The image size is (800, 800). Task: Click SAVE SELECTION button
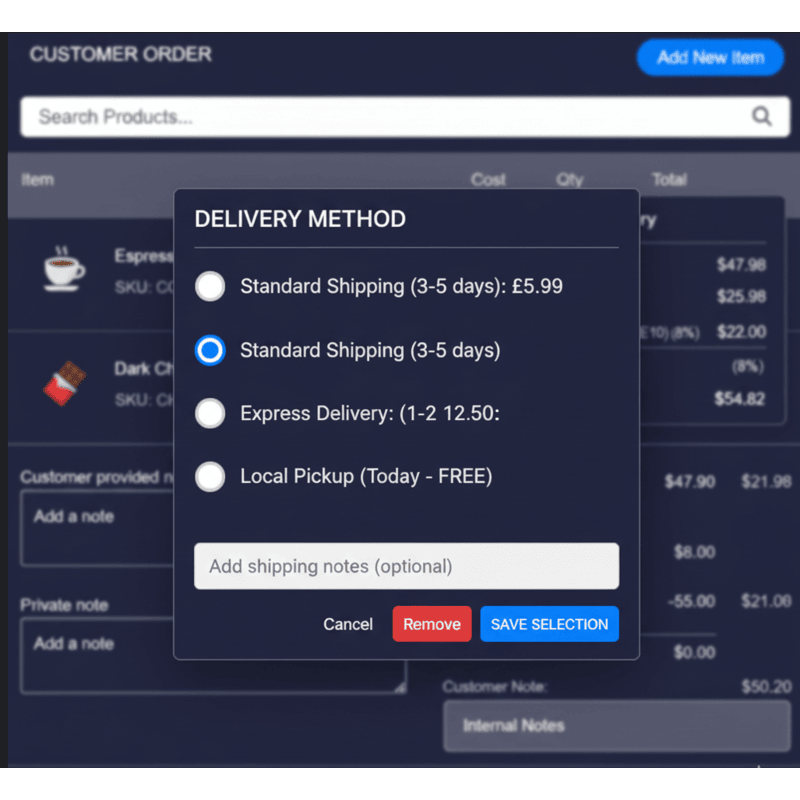pyautogui.click(x=549, y=624)
